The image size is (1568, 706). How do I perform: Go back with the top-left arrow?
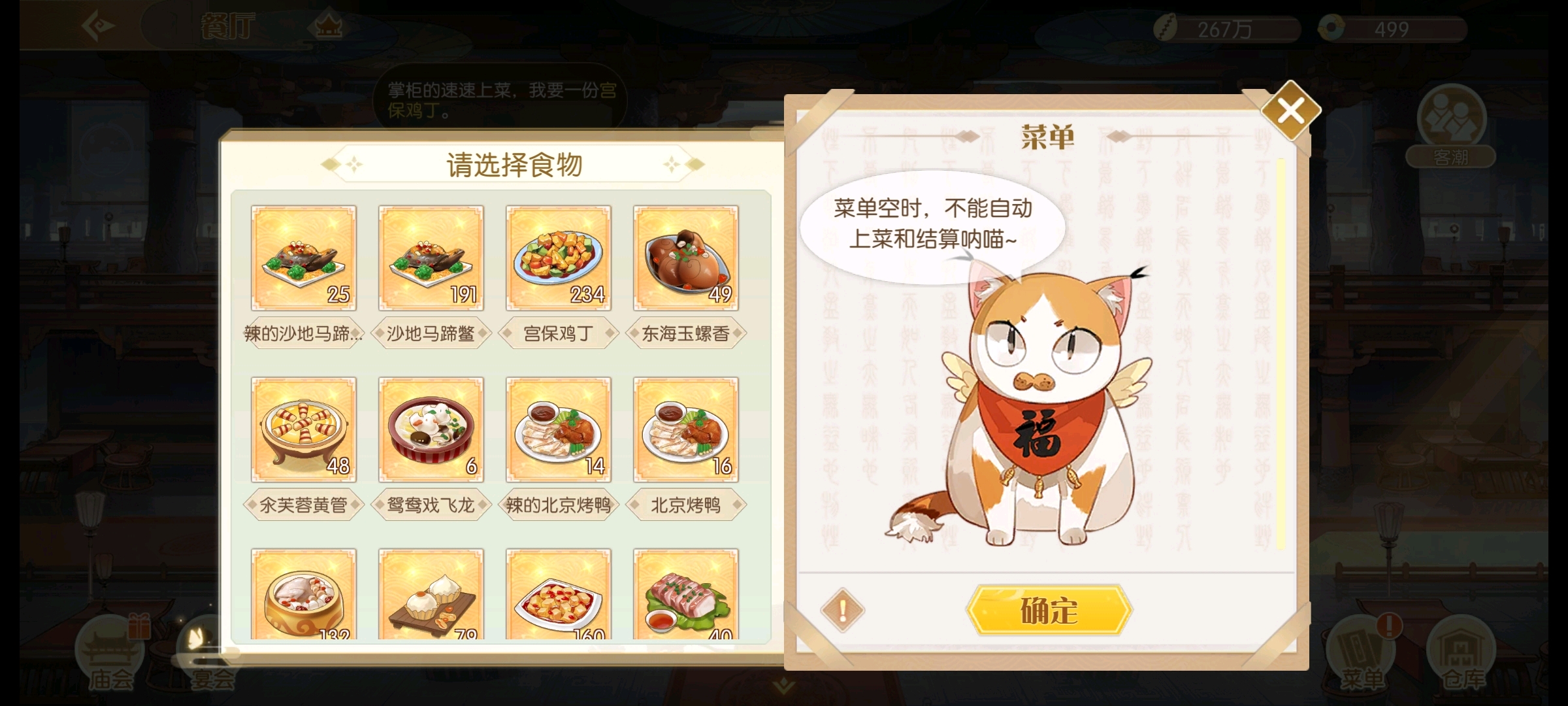[98, 26]
